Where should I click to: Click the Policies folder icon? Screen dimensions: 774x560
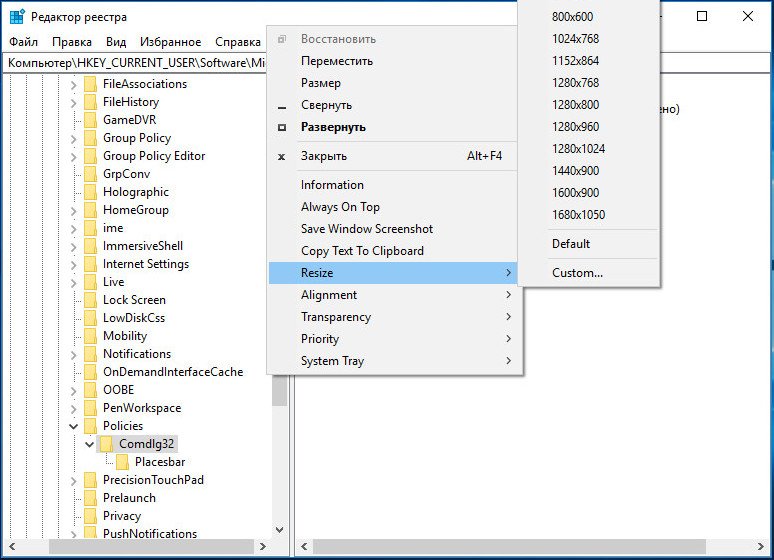click(x=91, y=426)
